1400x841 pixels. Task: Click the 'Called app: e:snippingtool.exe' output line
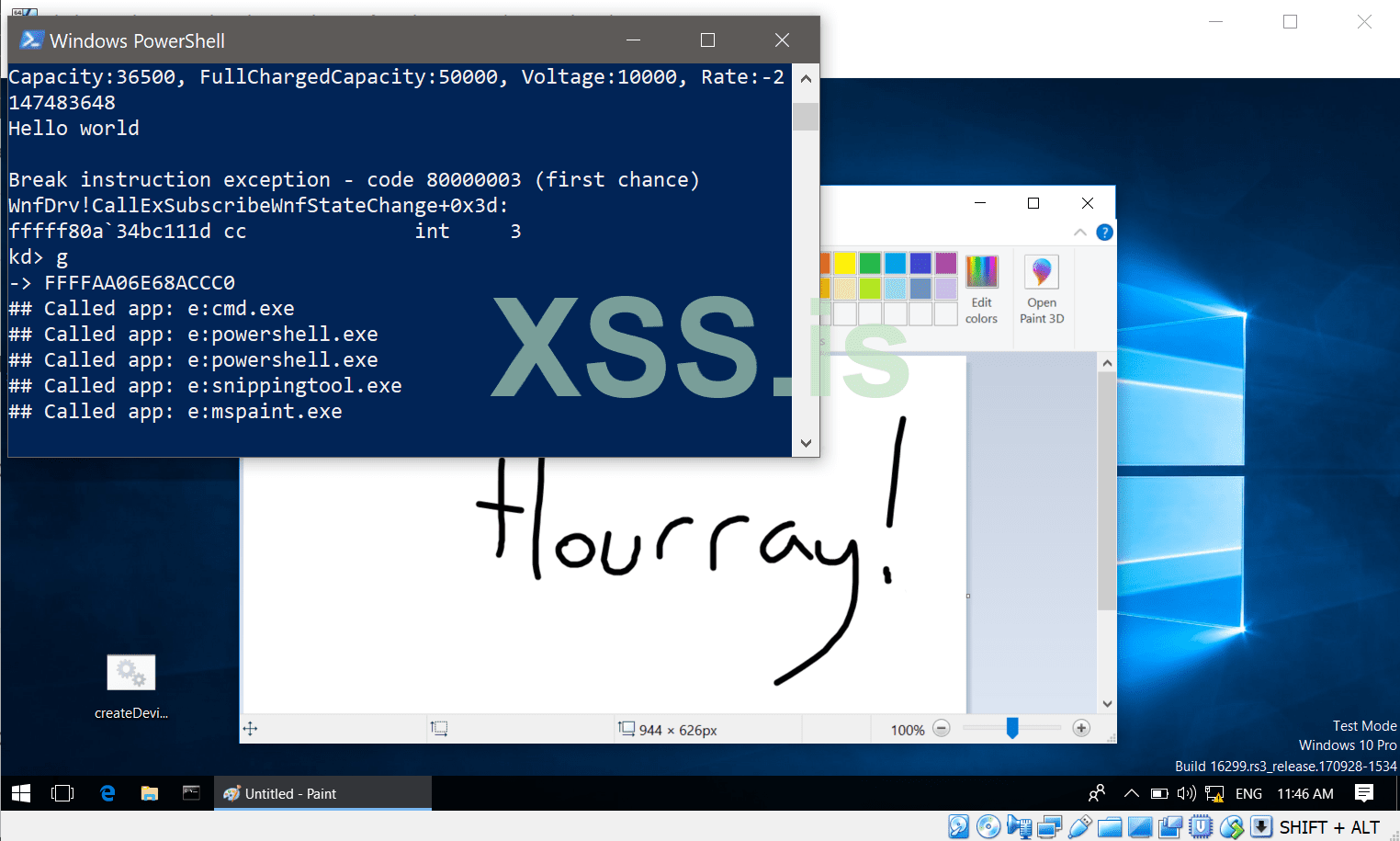coord(205,386)
